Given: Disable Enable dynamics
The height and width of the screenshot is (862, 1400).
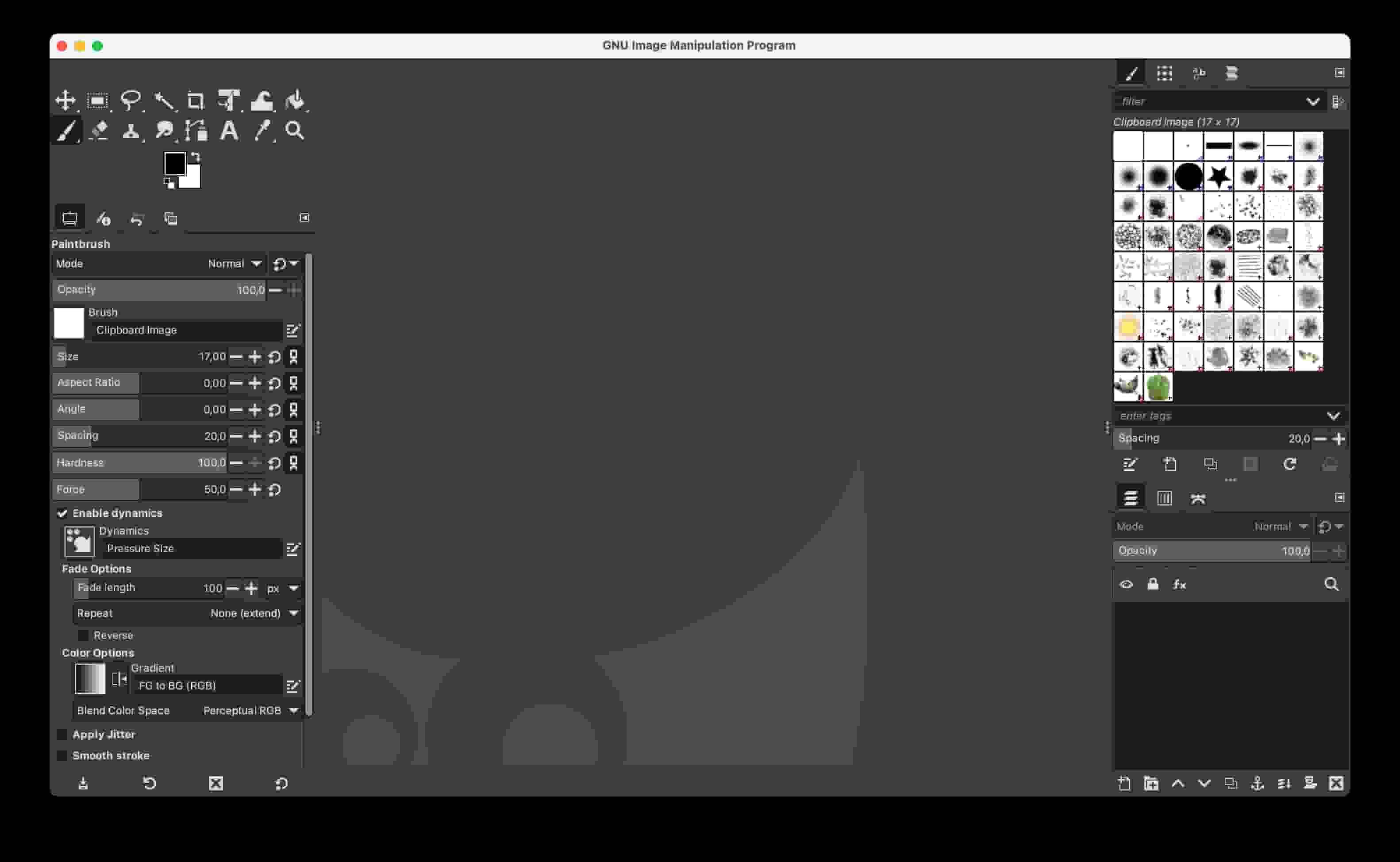Looking at the screenshot, I should pyautogui.click(x=63, y=512).
